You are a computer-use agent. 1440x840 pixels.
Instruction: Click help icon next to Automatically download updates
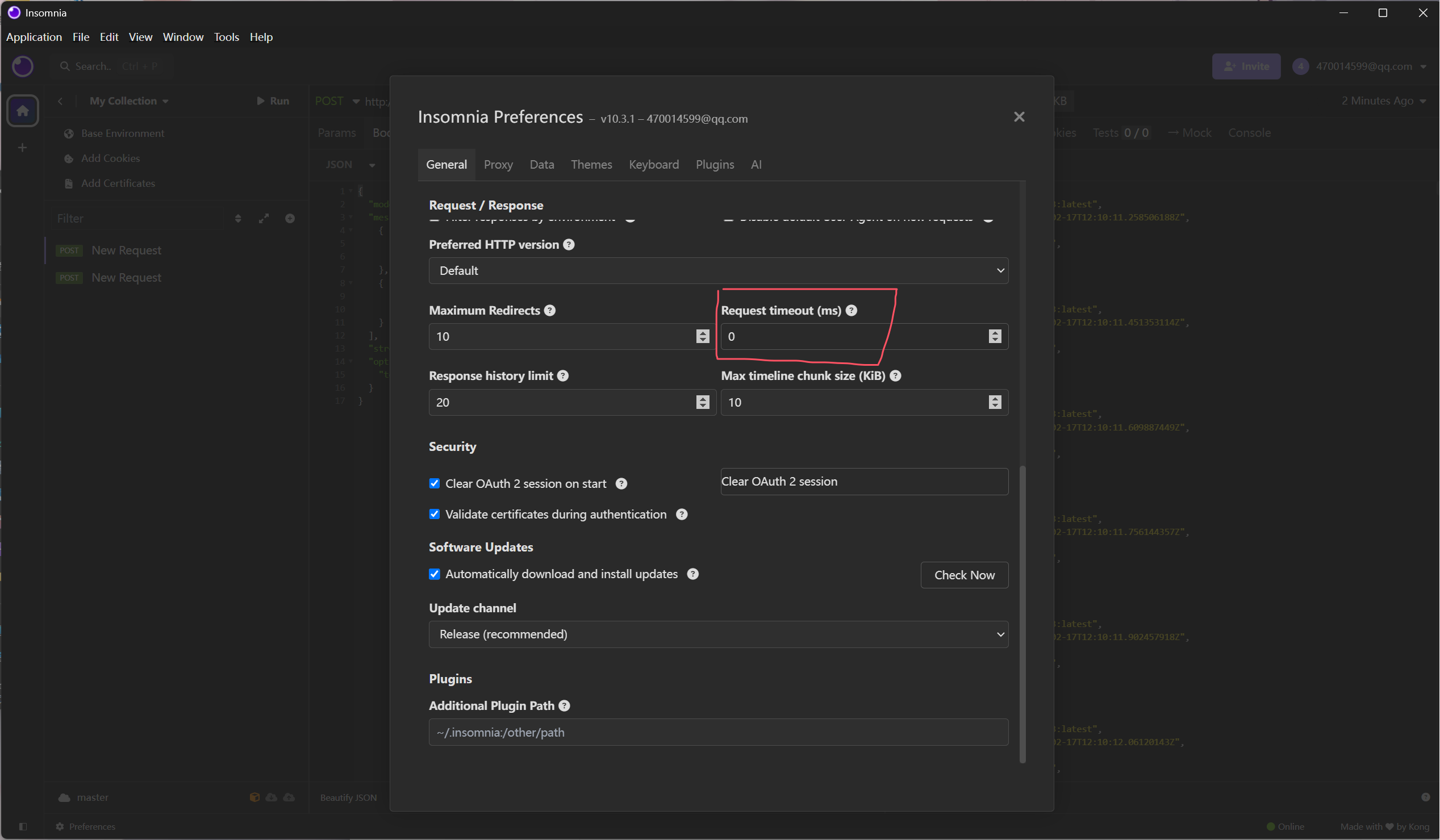click(x=693, y=574)
